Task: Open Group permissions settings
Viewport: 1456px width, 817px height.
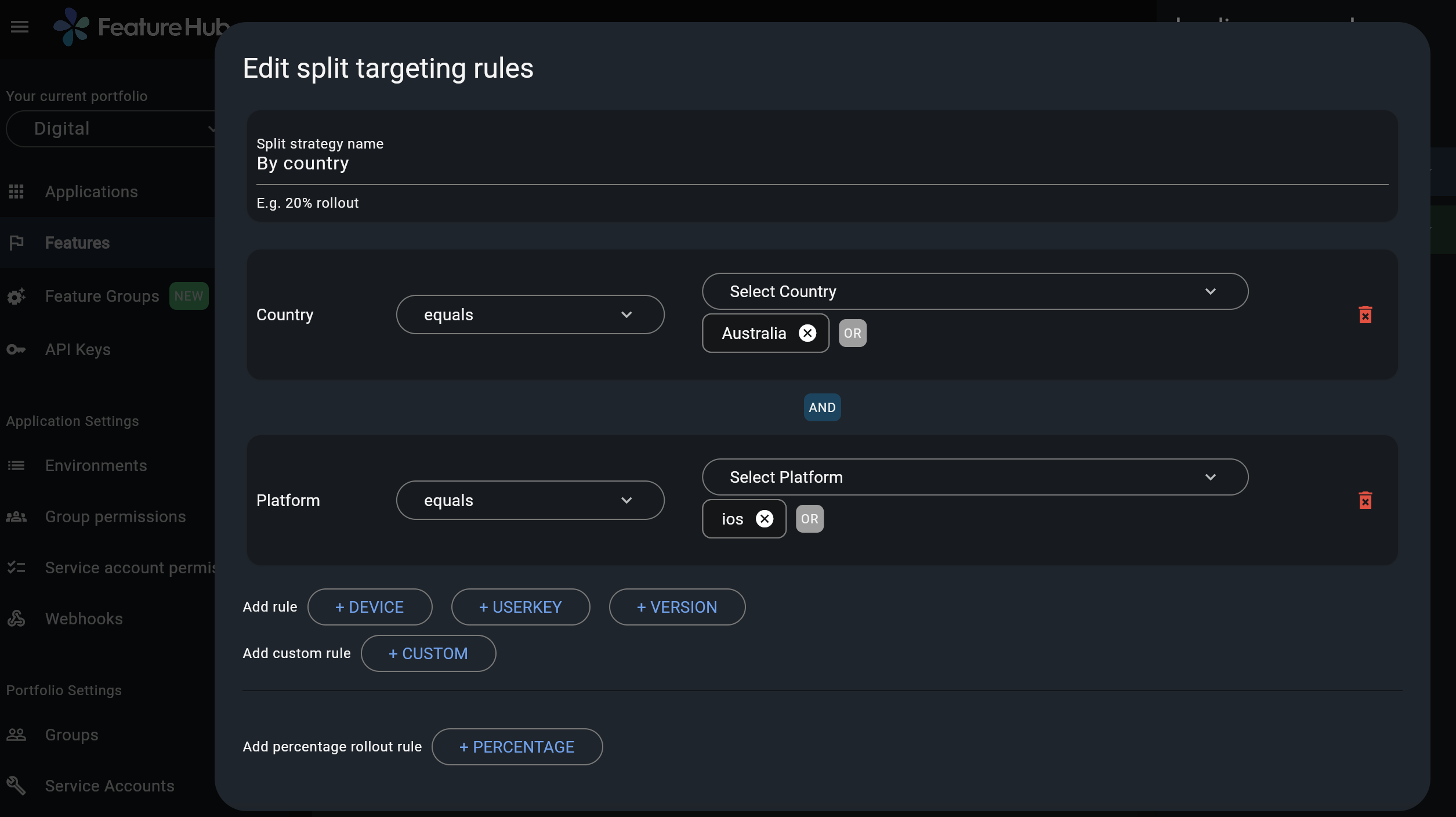Action: tap(115, 516)
